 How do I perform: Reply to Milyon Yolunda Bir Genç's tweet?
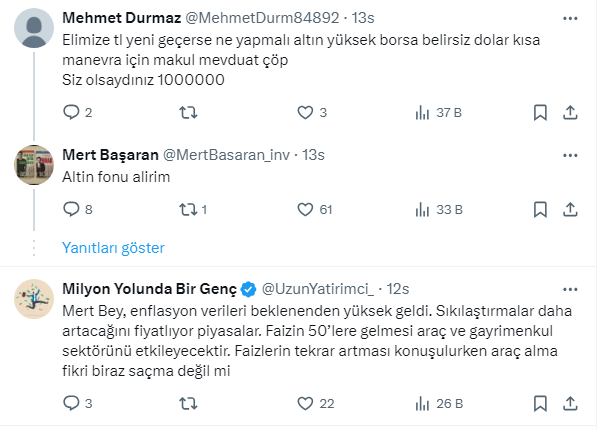(x=71, y=403)
